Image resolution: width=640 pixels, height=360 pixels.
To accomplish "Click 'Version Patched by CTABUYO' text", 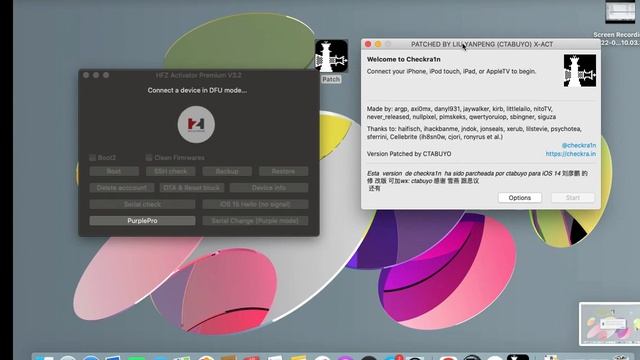I will (x=409, y=154).
